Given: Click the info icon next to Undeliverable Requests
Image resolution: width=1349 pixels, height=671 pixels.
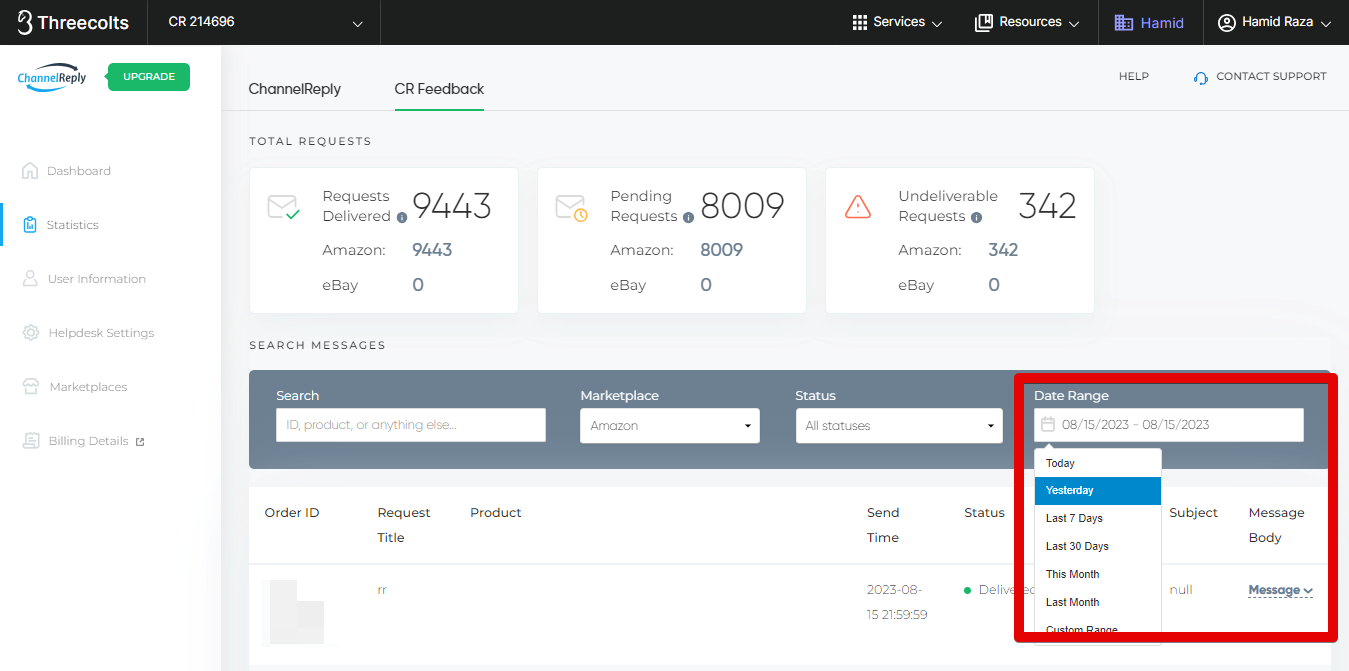Looking at the screenshot, I should (x=976, y=217).
